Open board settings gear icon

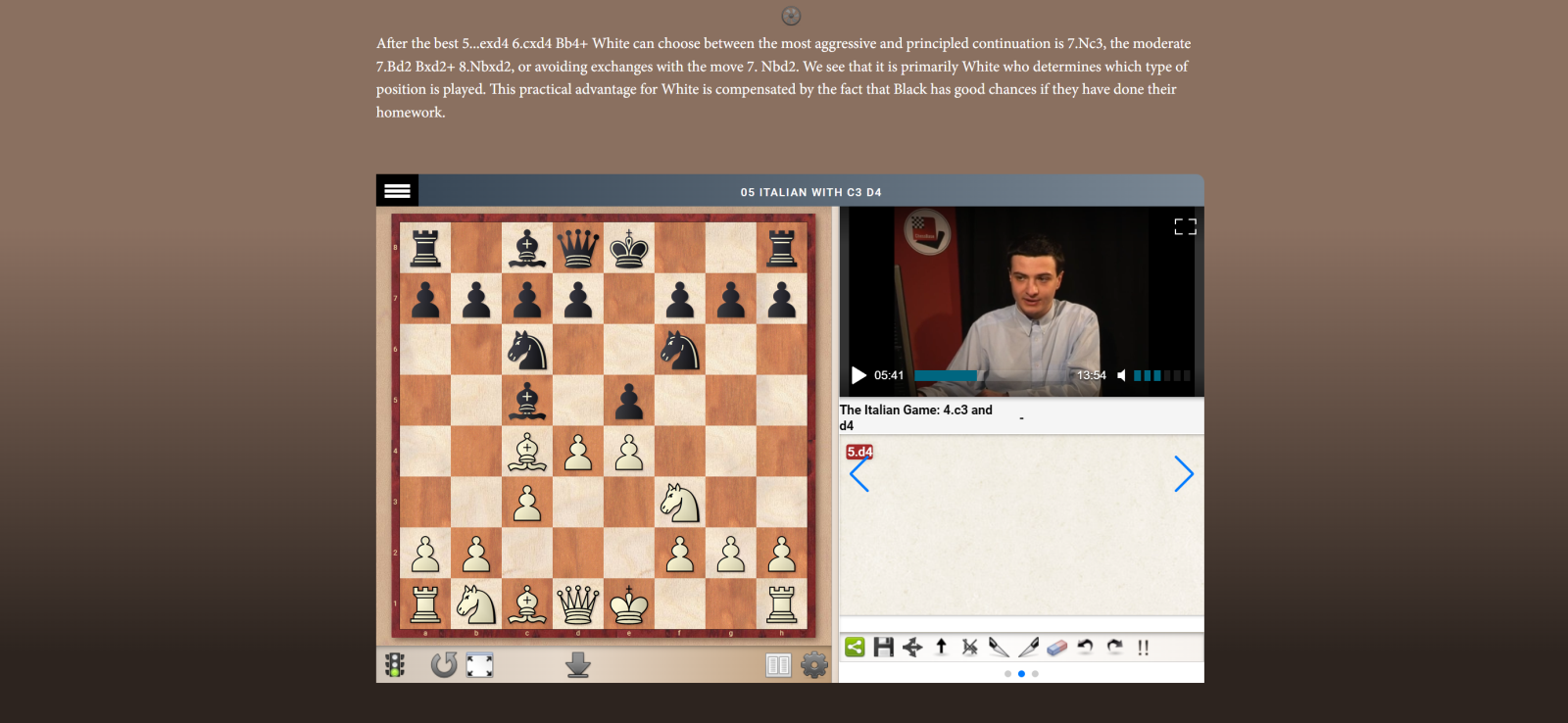point(814,665)
